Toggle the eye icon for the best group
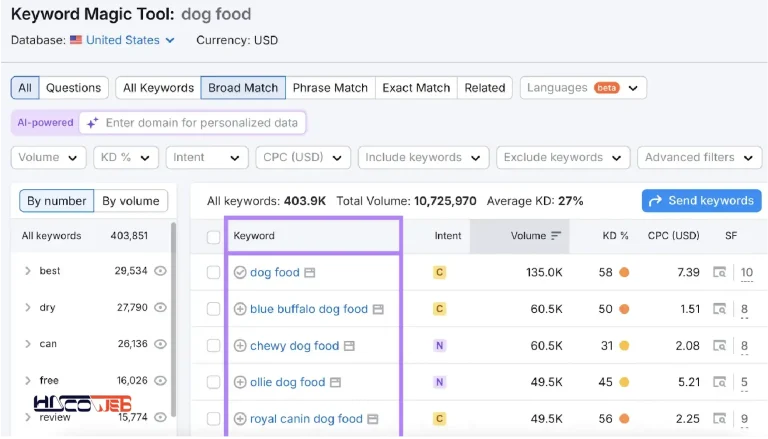Viewport: 768px width, 439px height. (x=160, y=271)
